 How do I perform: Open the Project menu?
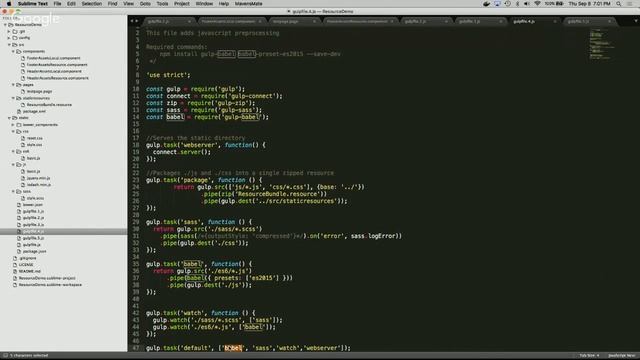(x=182, y=4)
